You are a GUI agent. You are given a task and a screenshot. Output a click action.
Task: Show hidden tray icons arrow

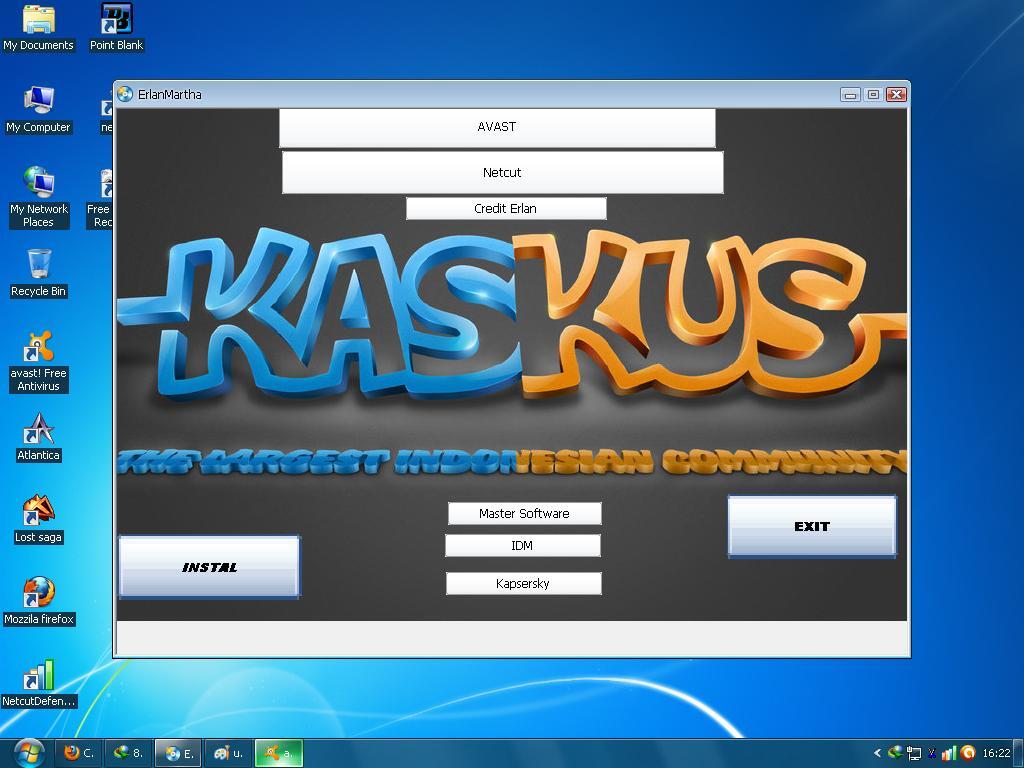coord(877,753)
